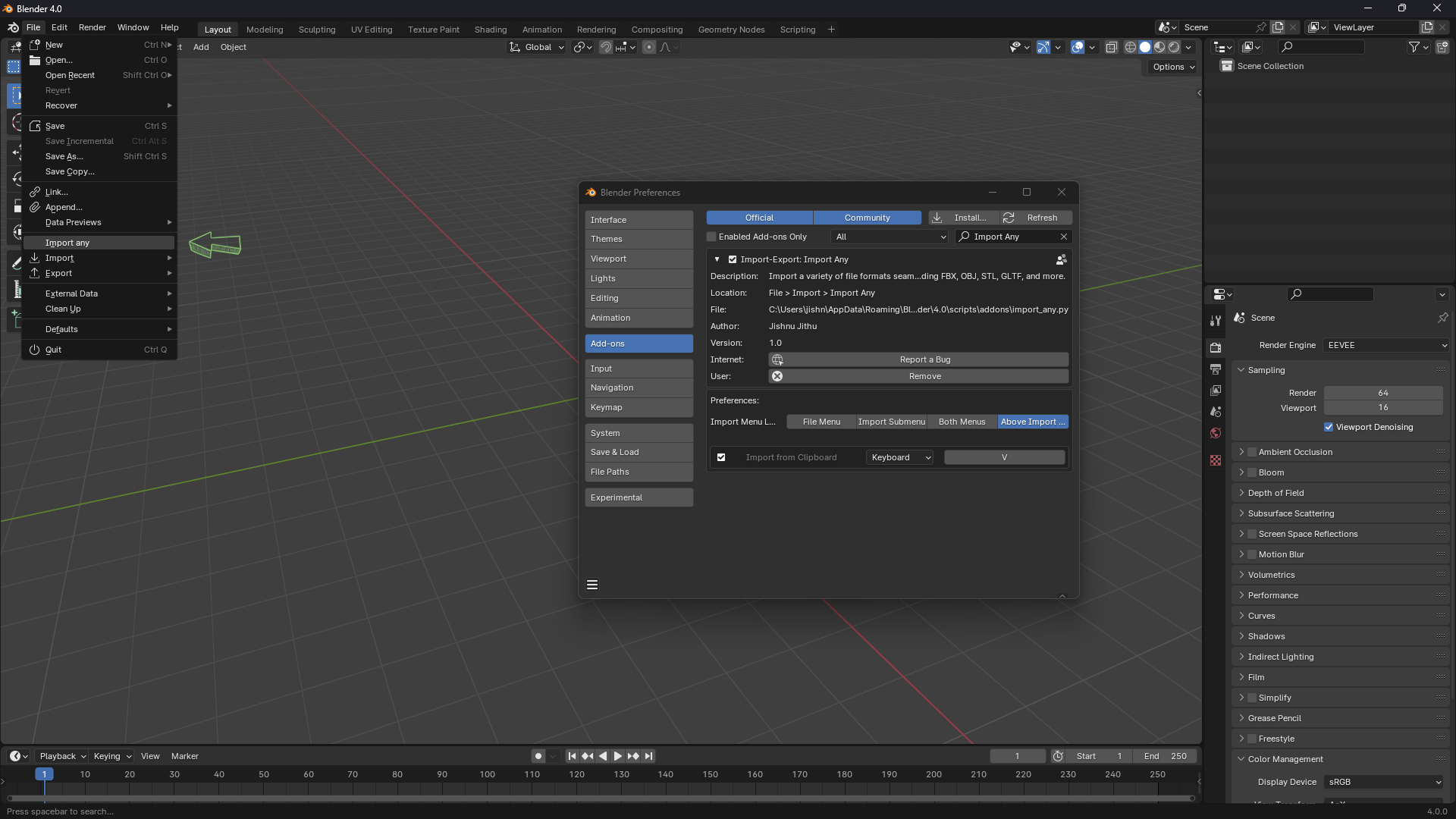Image resolution: width=1456 pixels, height=819 pixels.
Task: Switch viewport to Rendered shading mode
Action: coord(1174,47)
